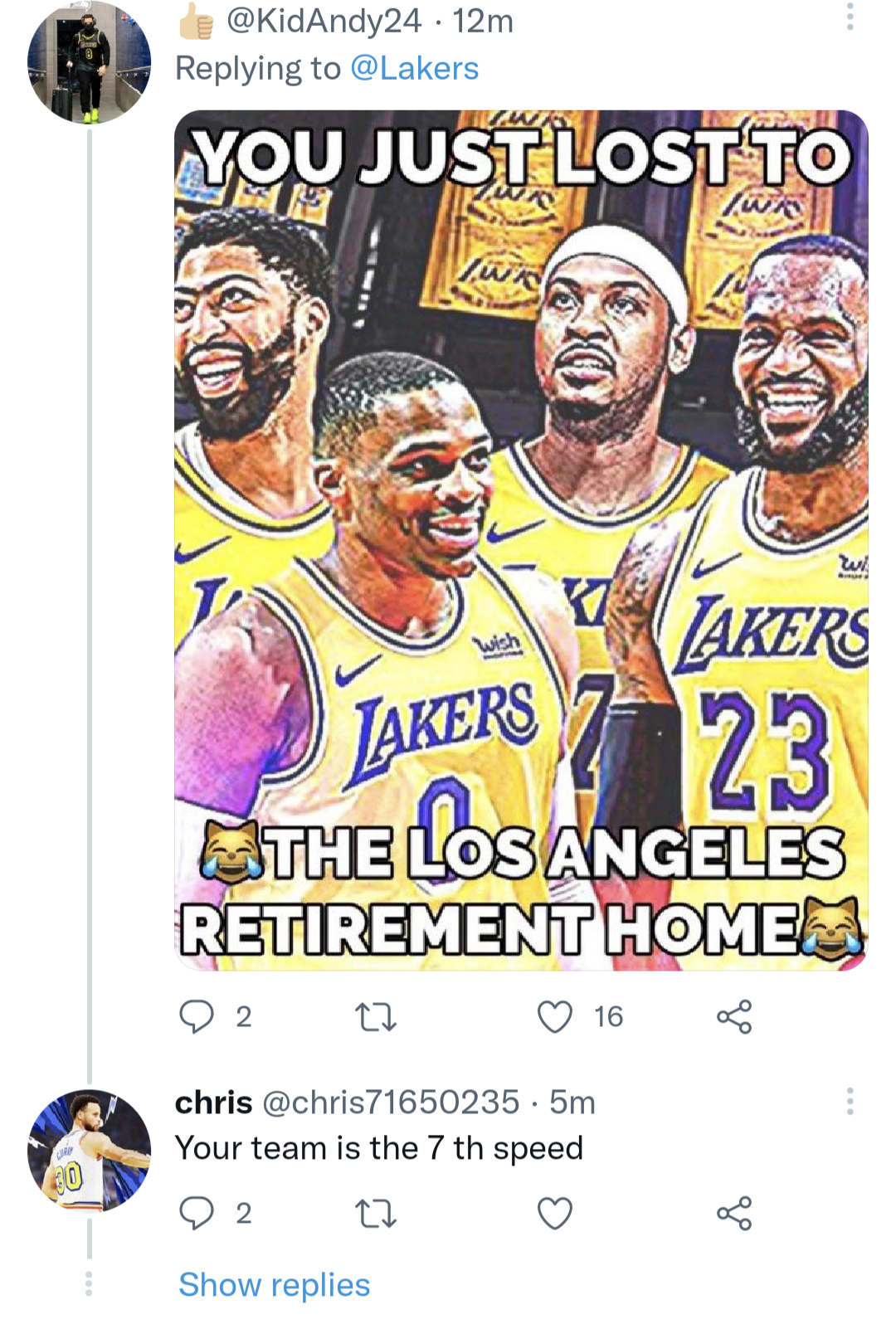
Task: Open chris's profile from the display name
Action: (x=213, y=1103)
